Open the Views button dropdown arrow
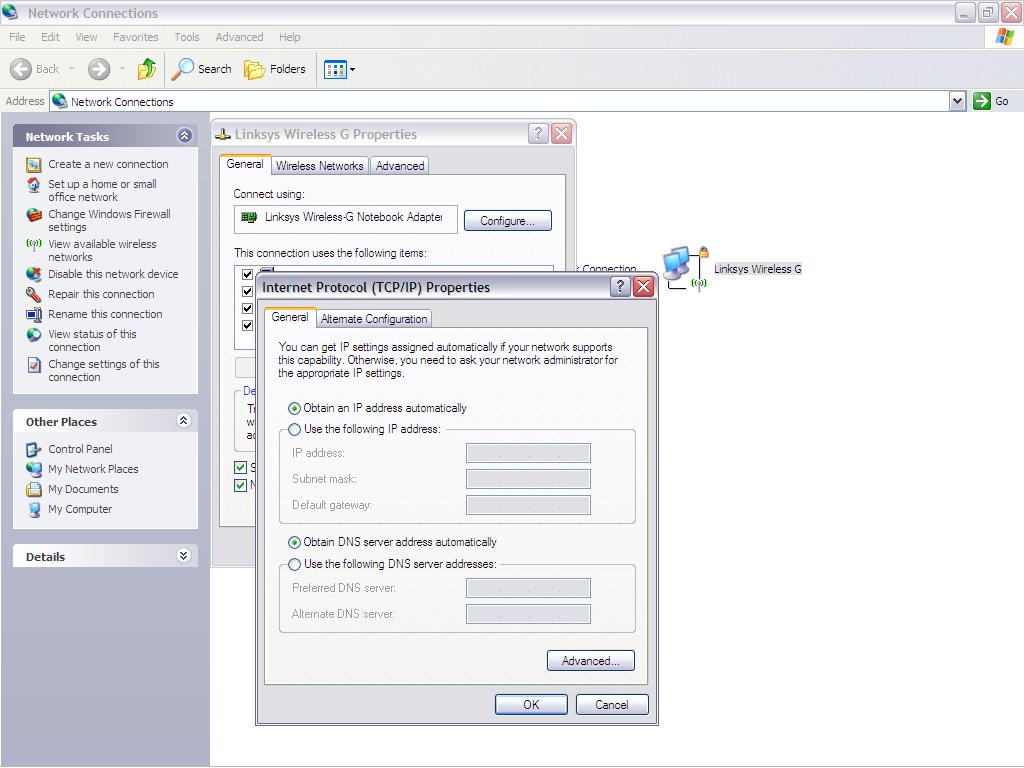Screen dimensions: 1024x768 353,69
